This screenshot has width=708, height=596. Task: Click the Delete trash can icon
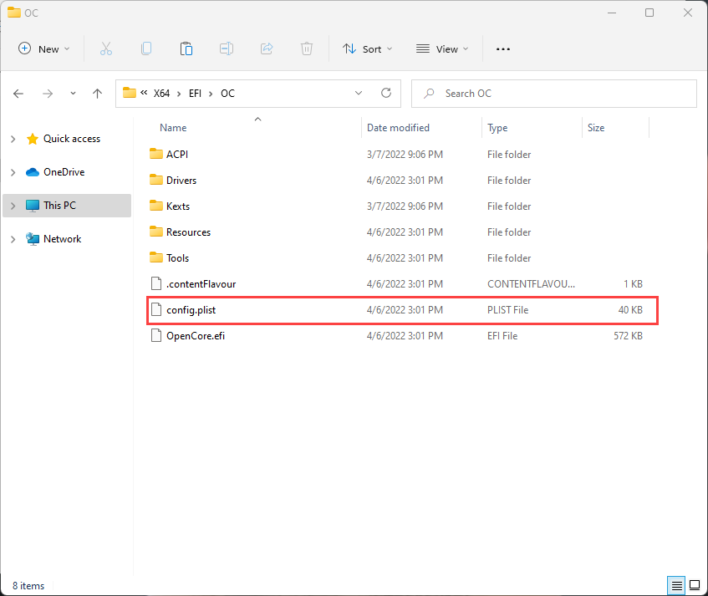(x=307, y=48)
